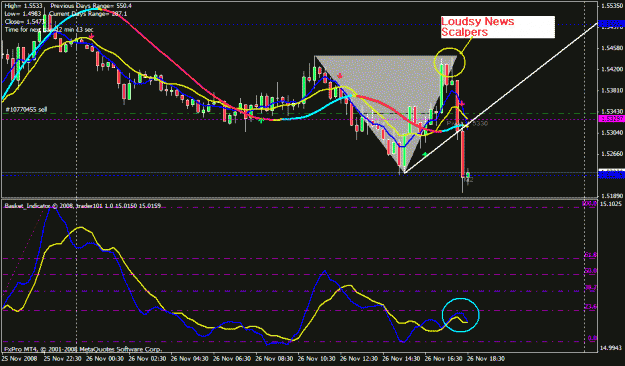Click the 1.52660 price axis label

tap(611, 153)
